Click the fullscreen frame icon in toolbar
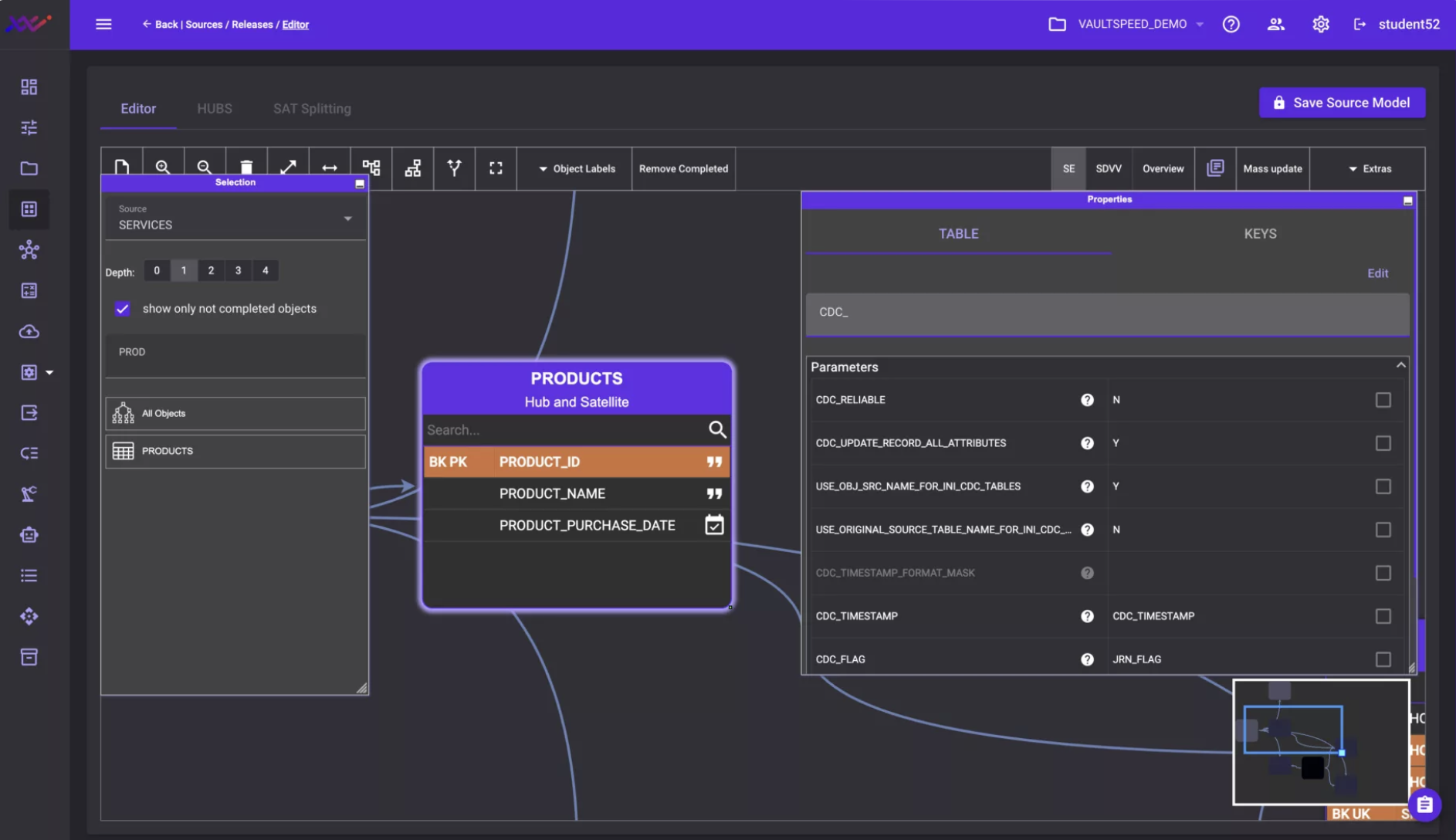Image resolution: width=1456 pixels, height=840 pixels. tap(496, 168)
